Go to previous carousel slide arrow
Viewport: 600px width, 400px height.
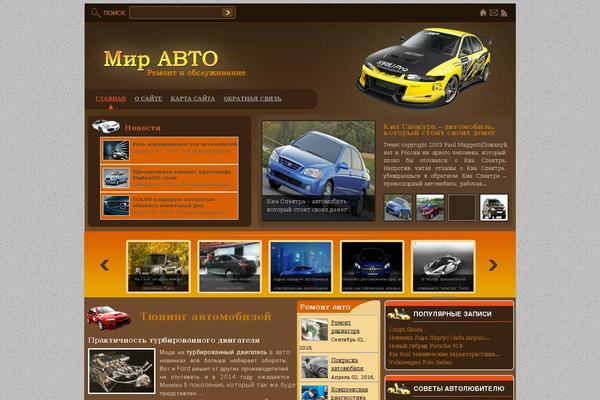[104, 265]
